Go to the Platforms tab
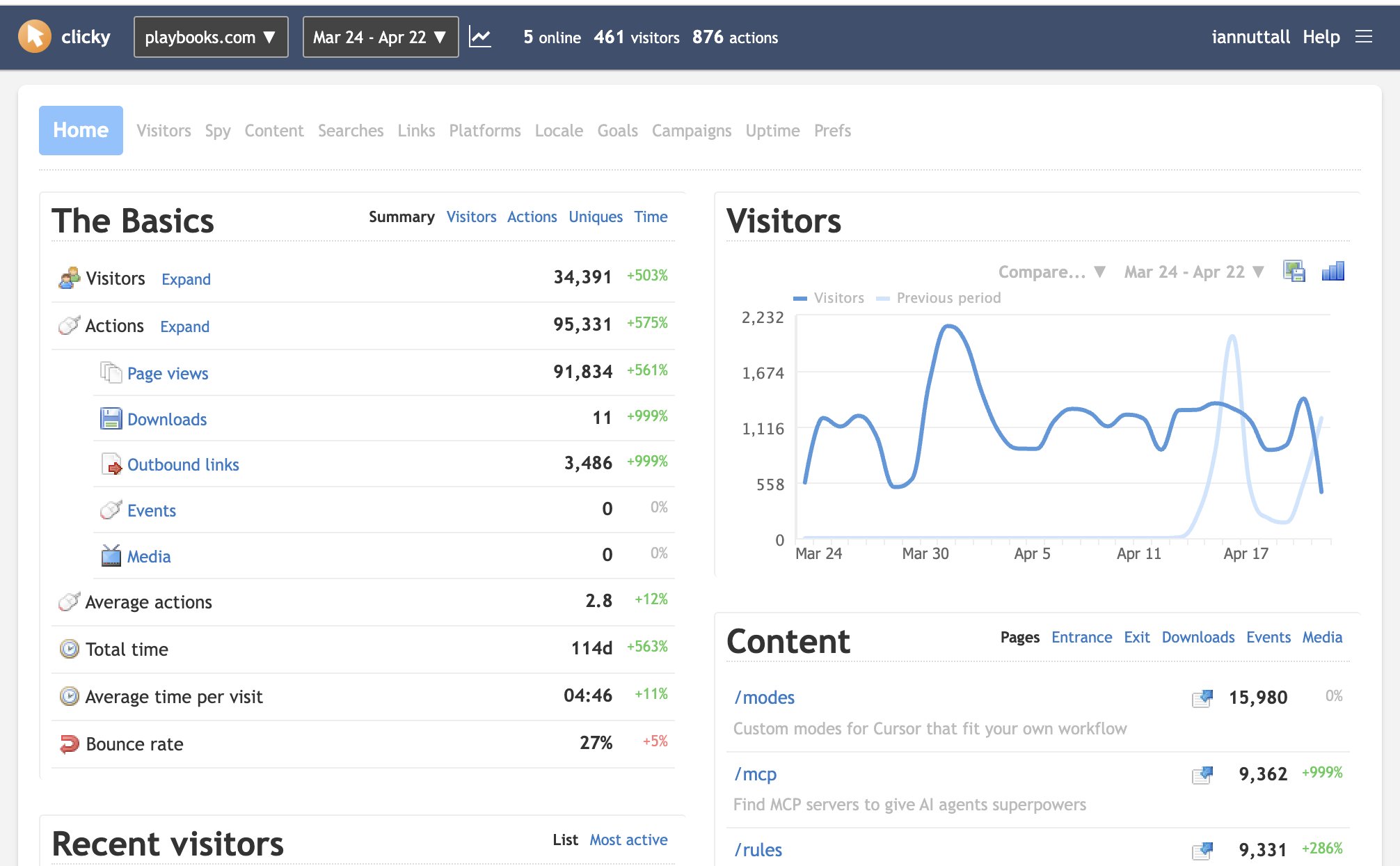 [485, 130]
